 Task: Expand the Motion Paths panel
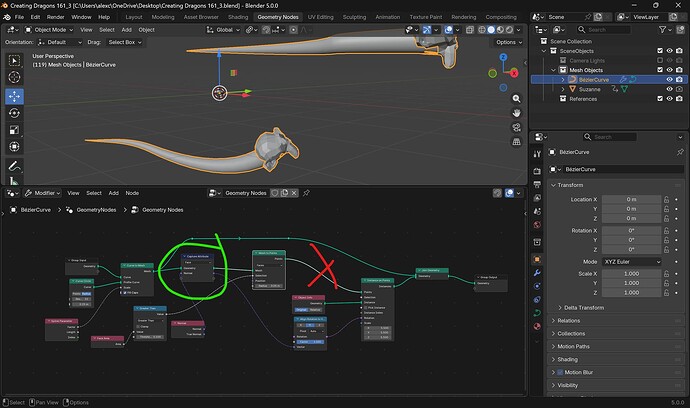[x=572, y=346]
